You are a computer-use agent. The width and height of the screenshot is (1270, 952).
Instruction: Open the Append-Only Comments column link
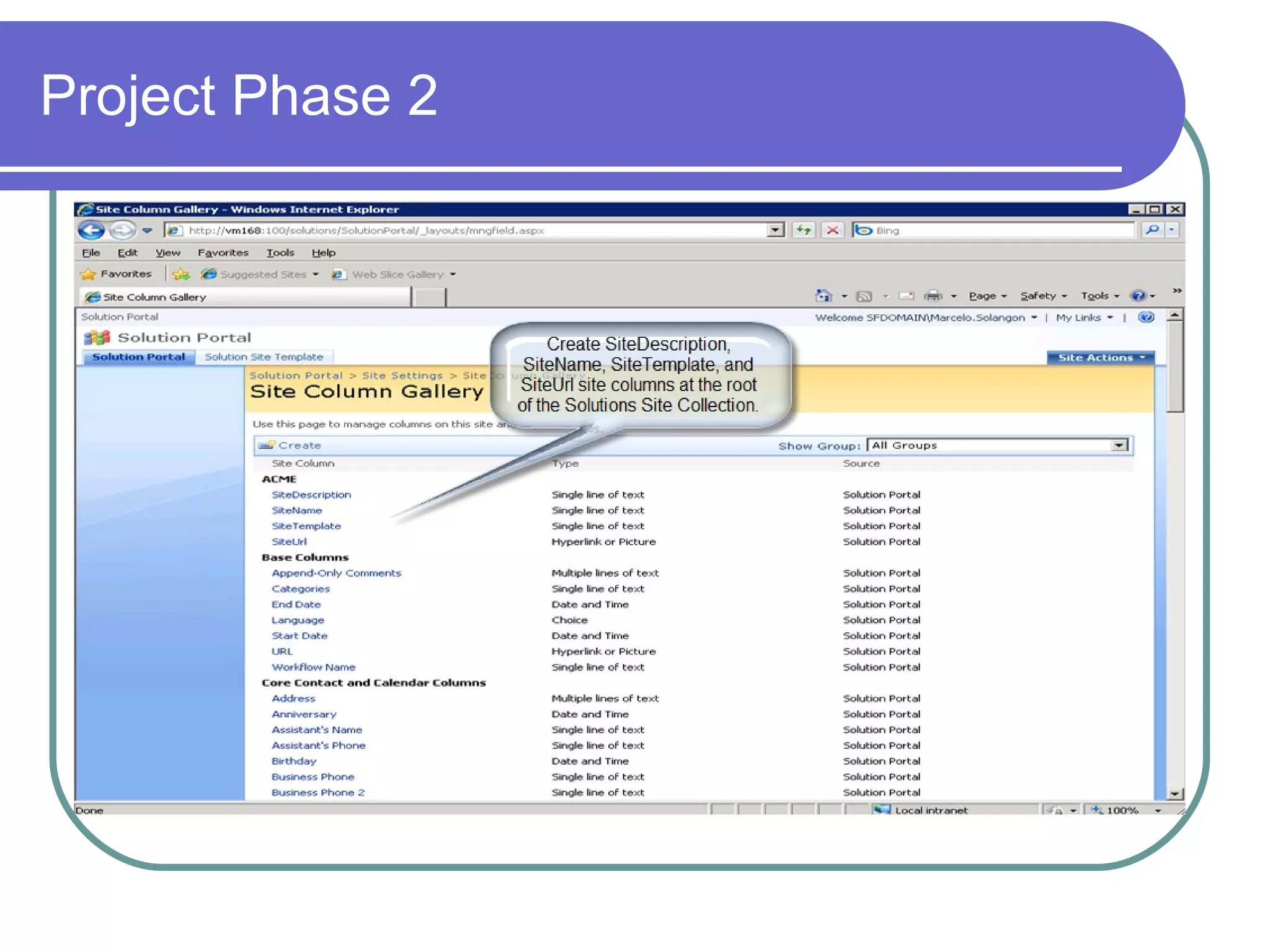(336, 573)
